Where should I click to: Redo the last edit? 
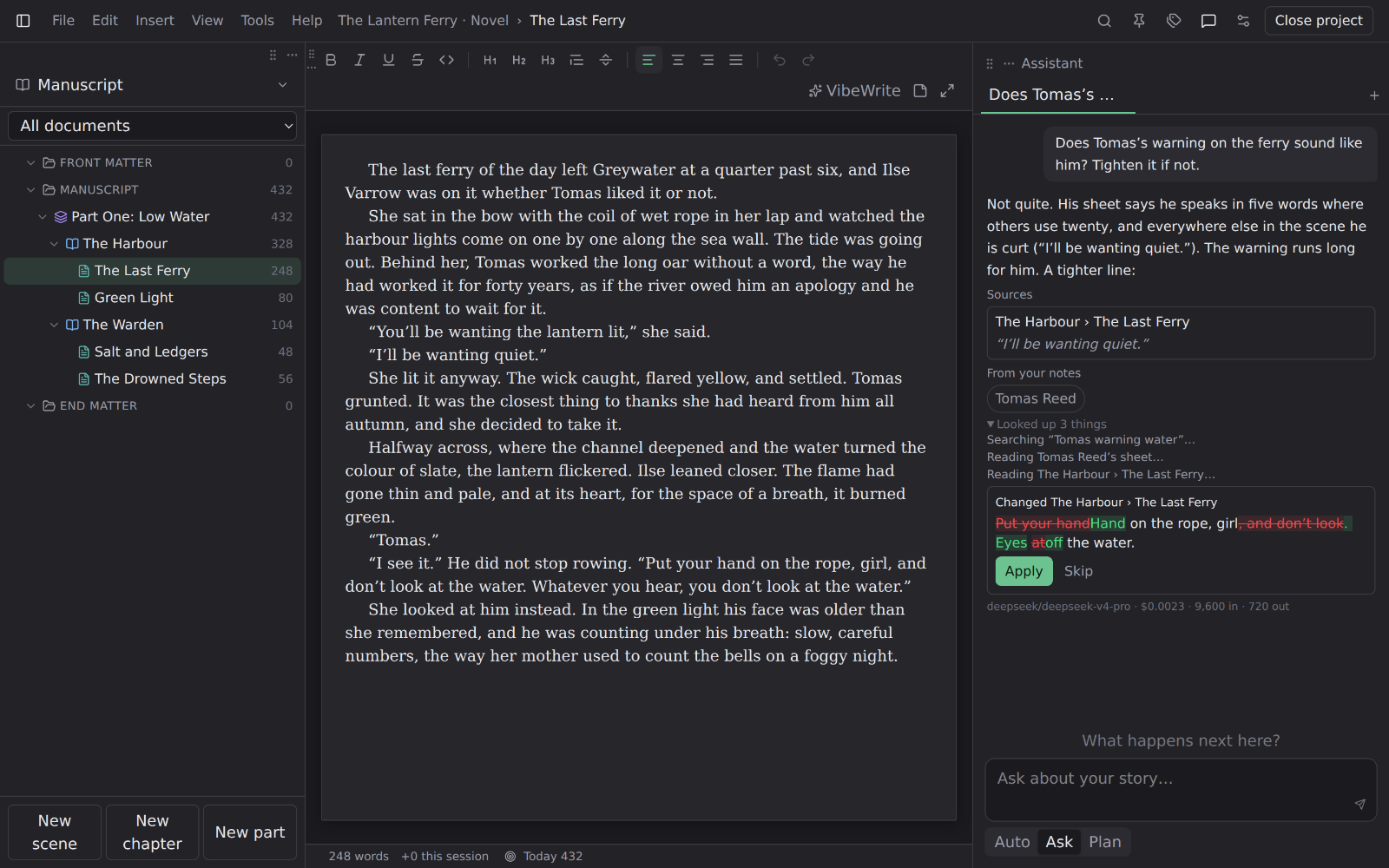coord(808,60)
